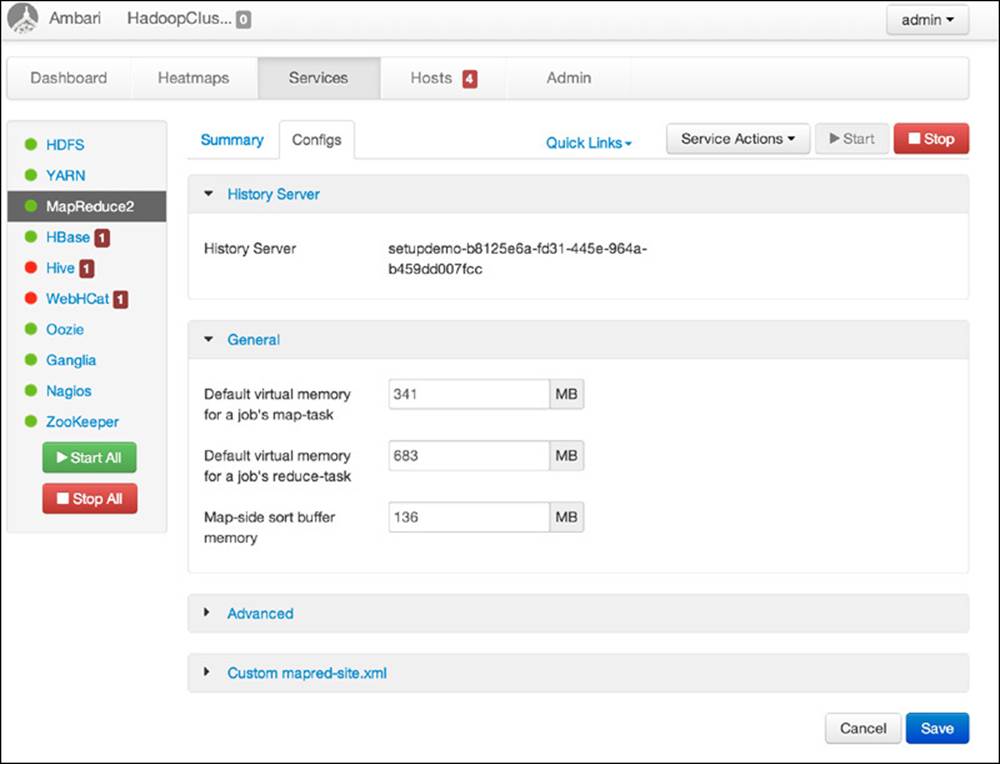
Task: Open the Hosts tab
Action: [x=443, y=78]
